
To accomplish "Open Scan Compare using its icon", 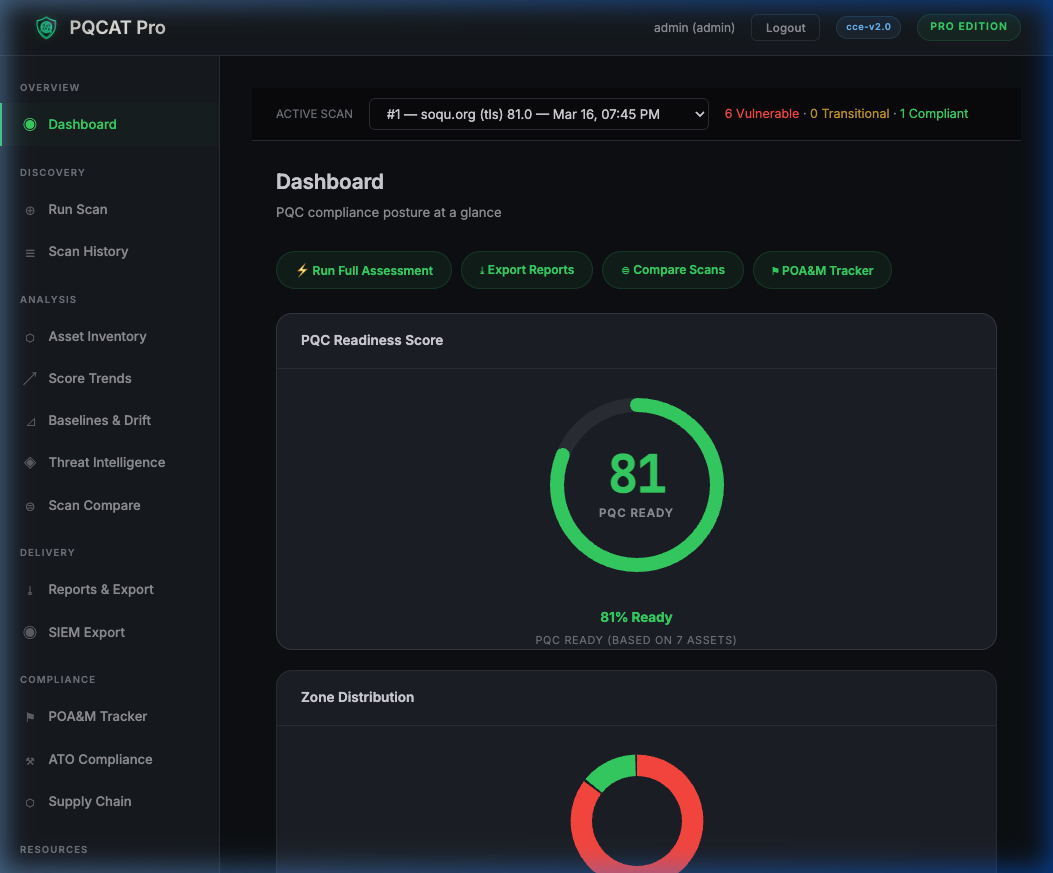I will (28, 505).
